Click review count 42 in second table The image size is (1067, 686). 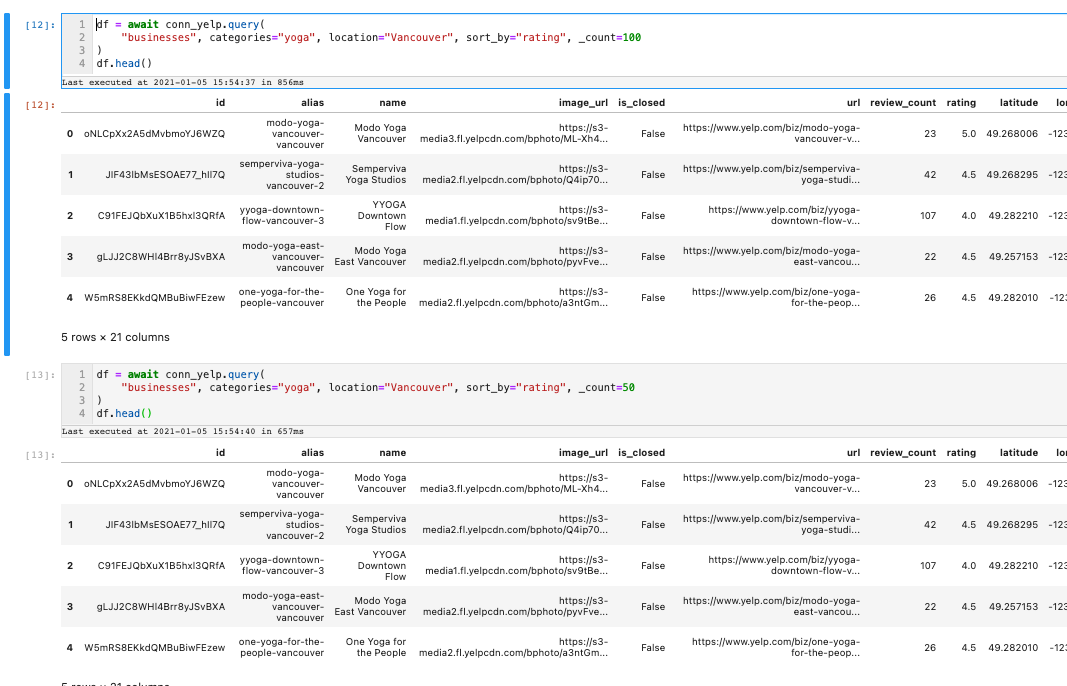(930, 525)
